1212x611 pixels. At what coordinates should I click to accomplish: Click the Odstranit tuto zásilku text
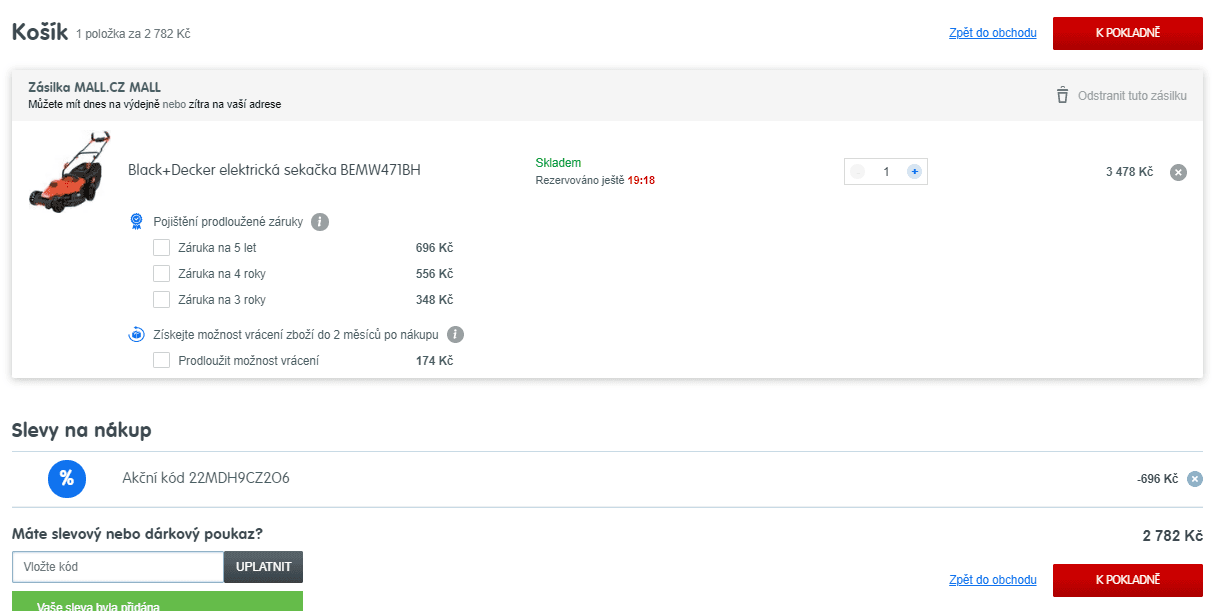point(1132,96)
